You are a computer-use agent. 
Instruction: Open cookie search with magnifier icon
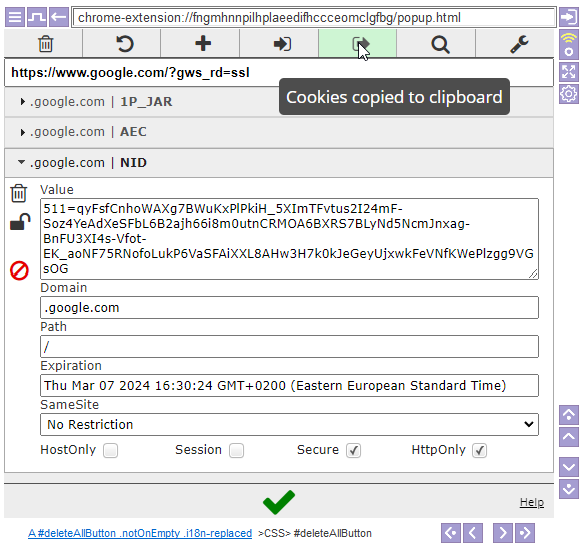440,44
